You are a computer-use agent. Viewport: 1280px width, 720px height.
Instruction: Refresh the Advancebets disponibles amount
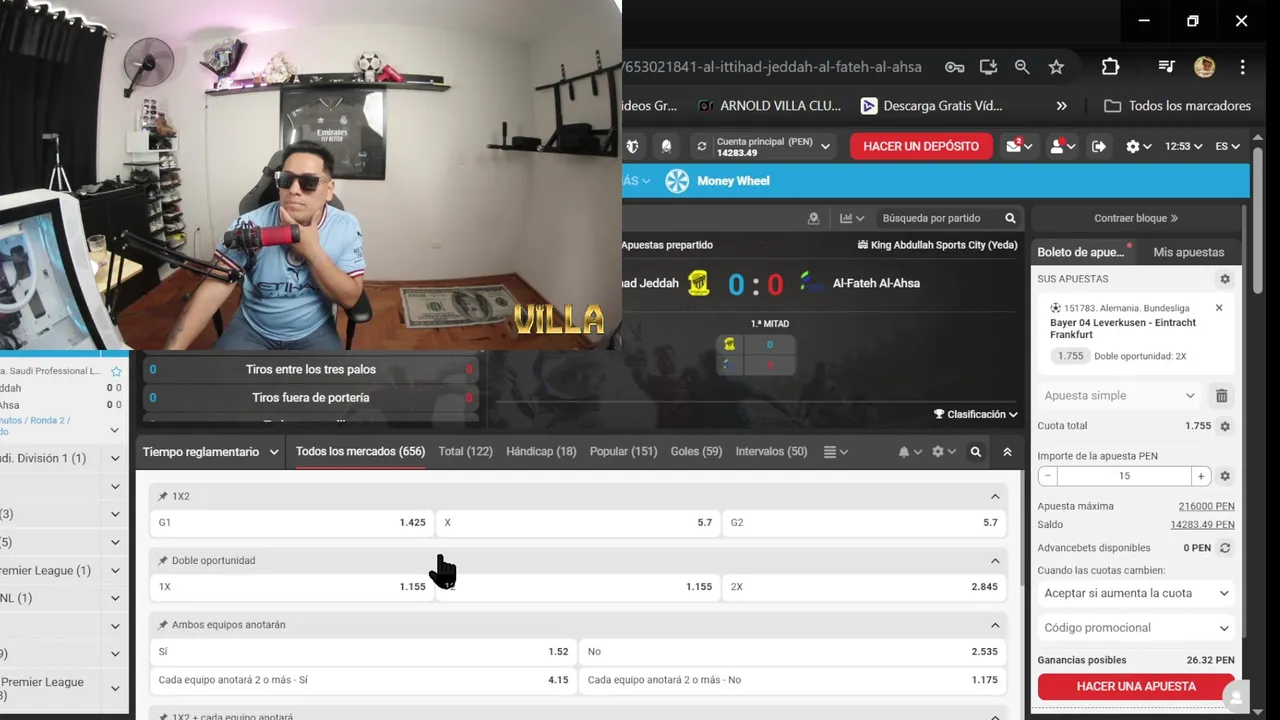click(1225, 548)
